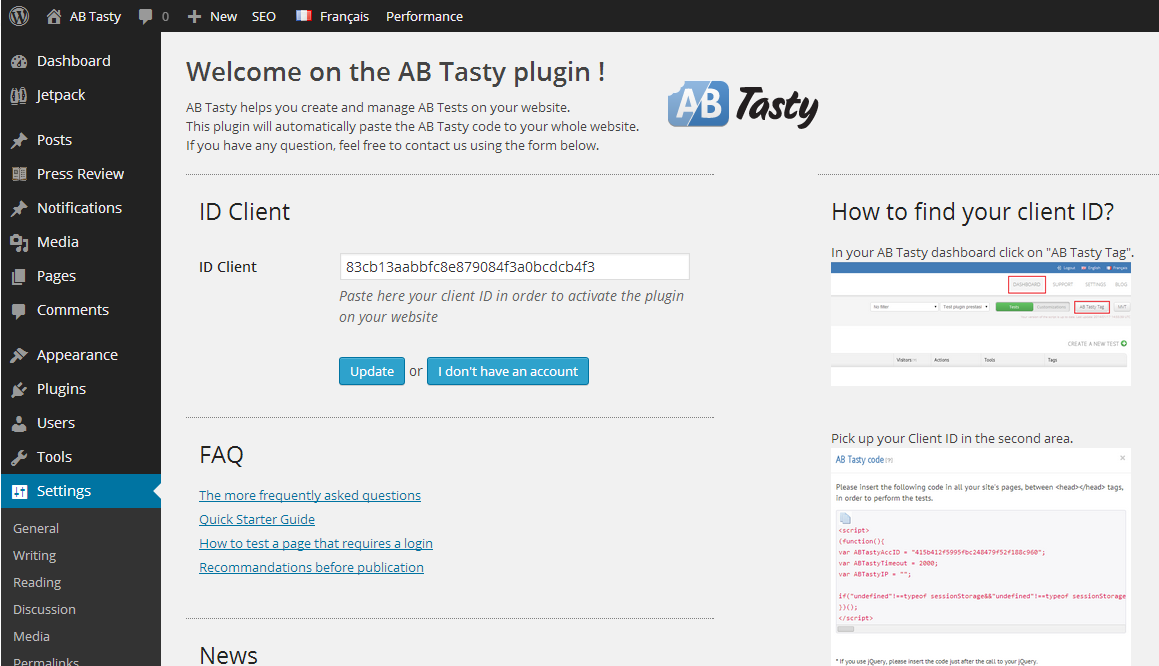Click the Settings sliders icon

pyautogui.click(x=19, y=492)
